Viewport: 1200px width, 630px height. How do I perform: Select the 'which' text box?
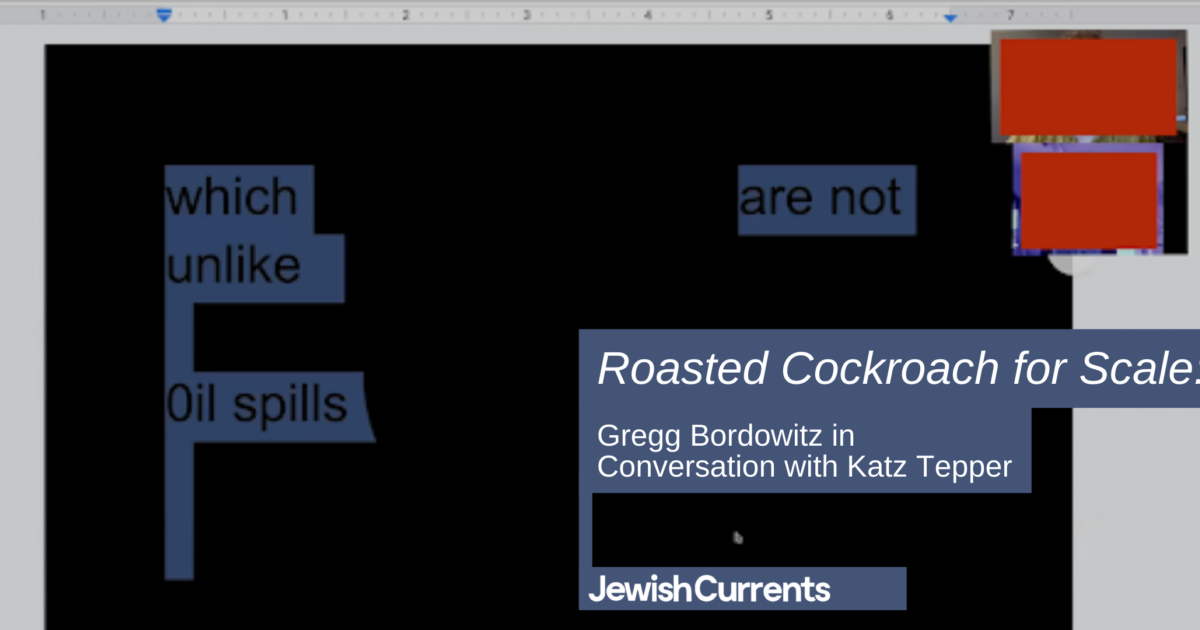[x=233, y=197]
